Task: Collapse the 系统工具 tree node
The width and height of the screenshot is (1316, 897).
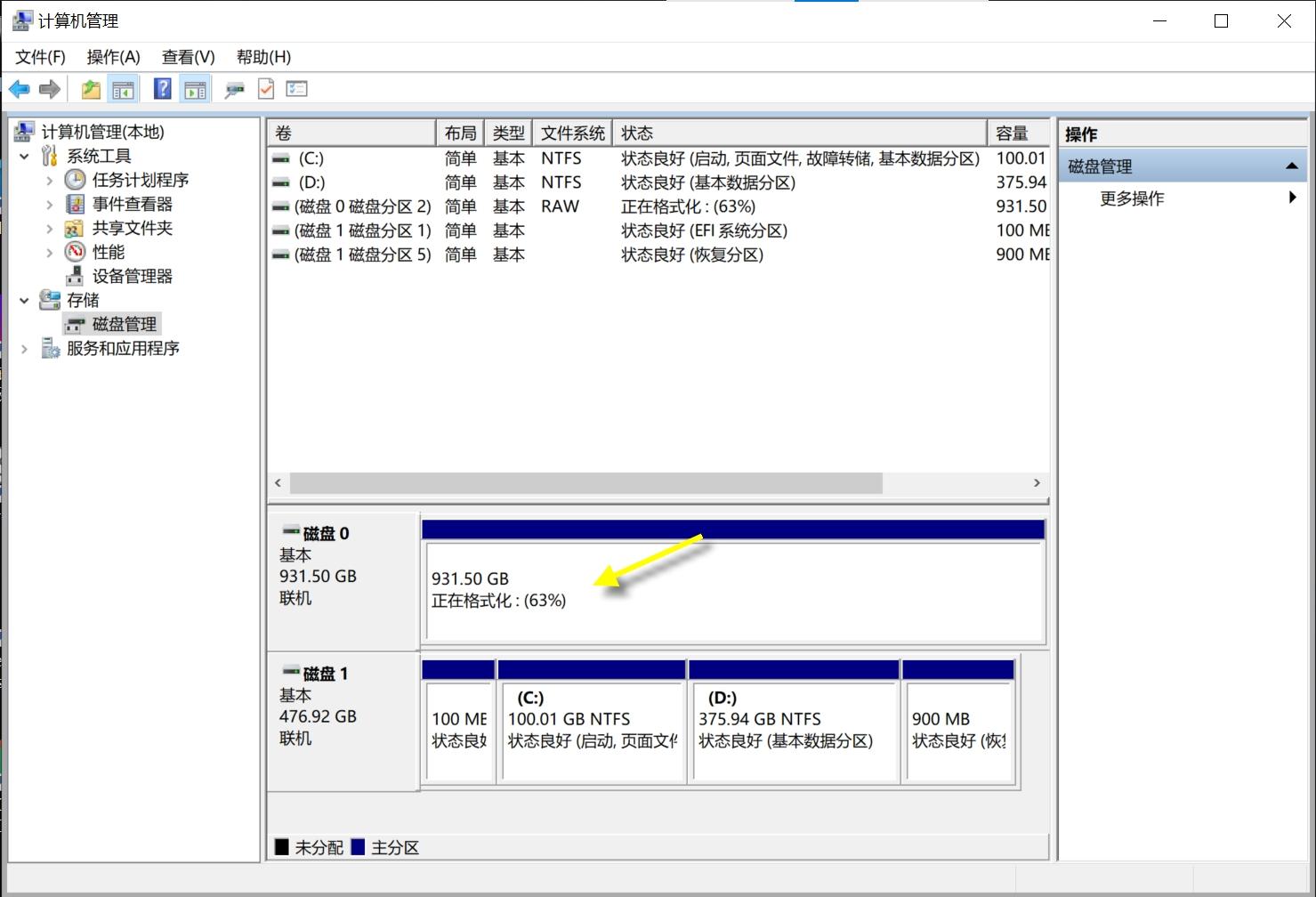Action: pos(24,155)
